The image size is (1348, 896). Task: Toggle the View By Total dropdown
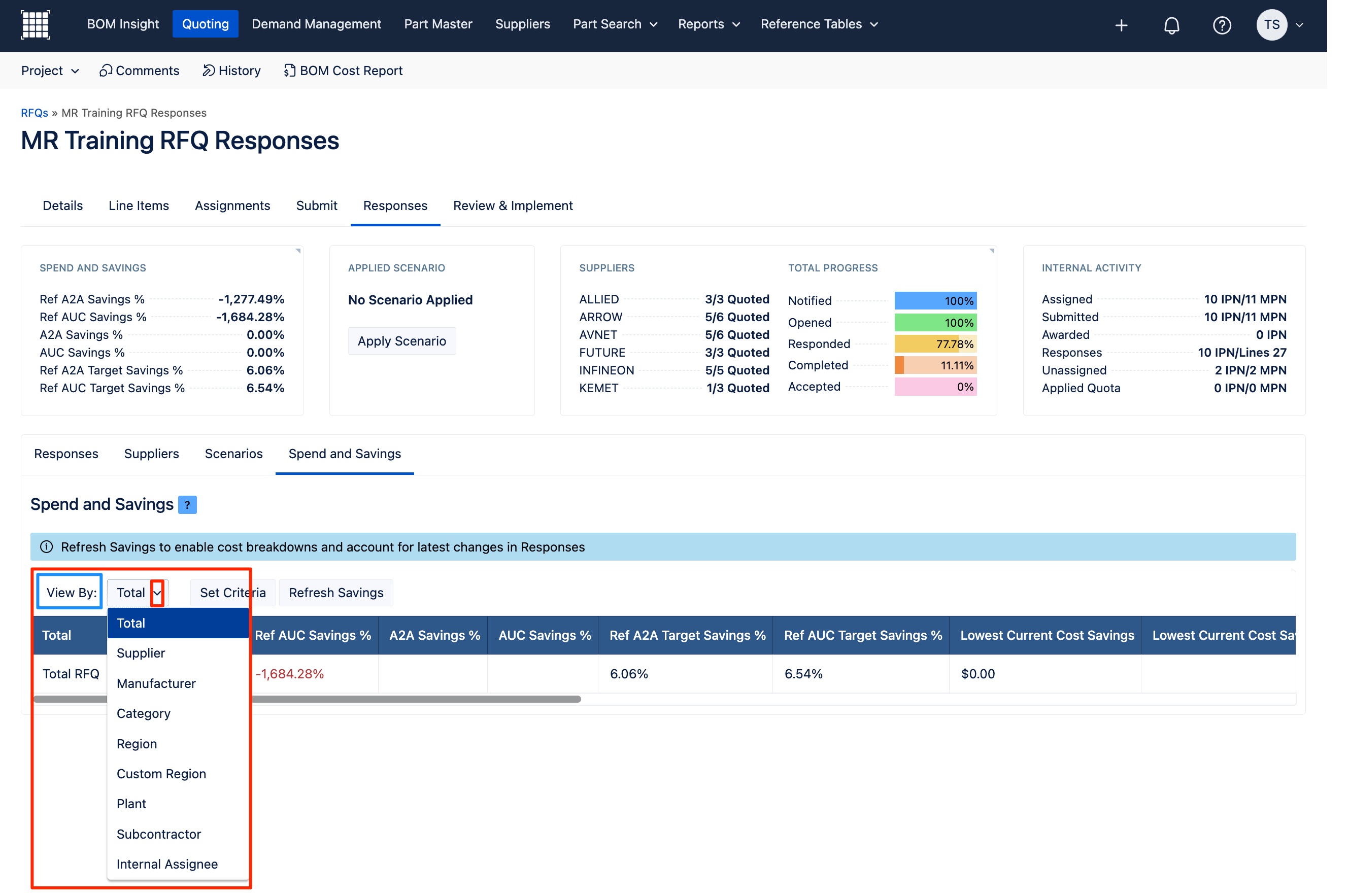tap(138, 593)
